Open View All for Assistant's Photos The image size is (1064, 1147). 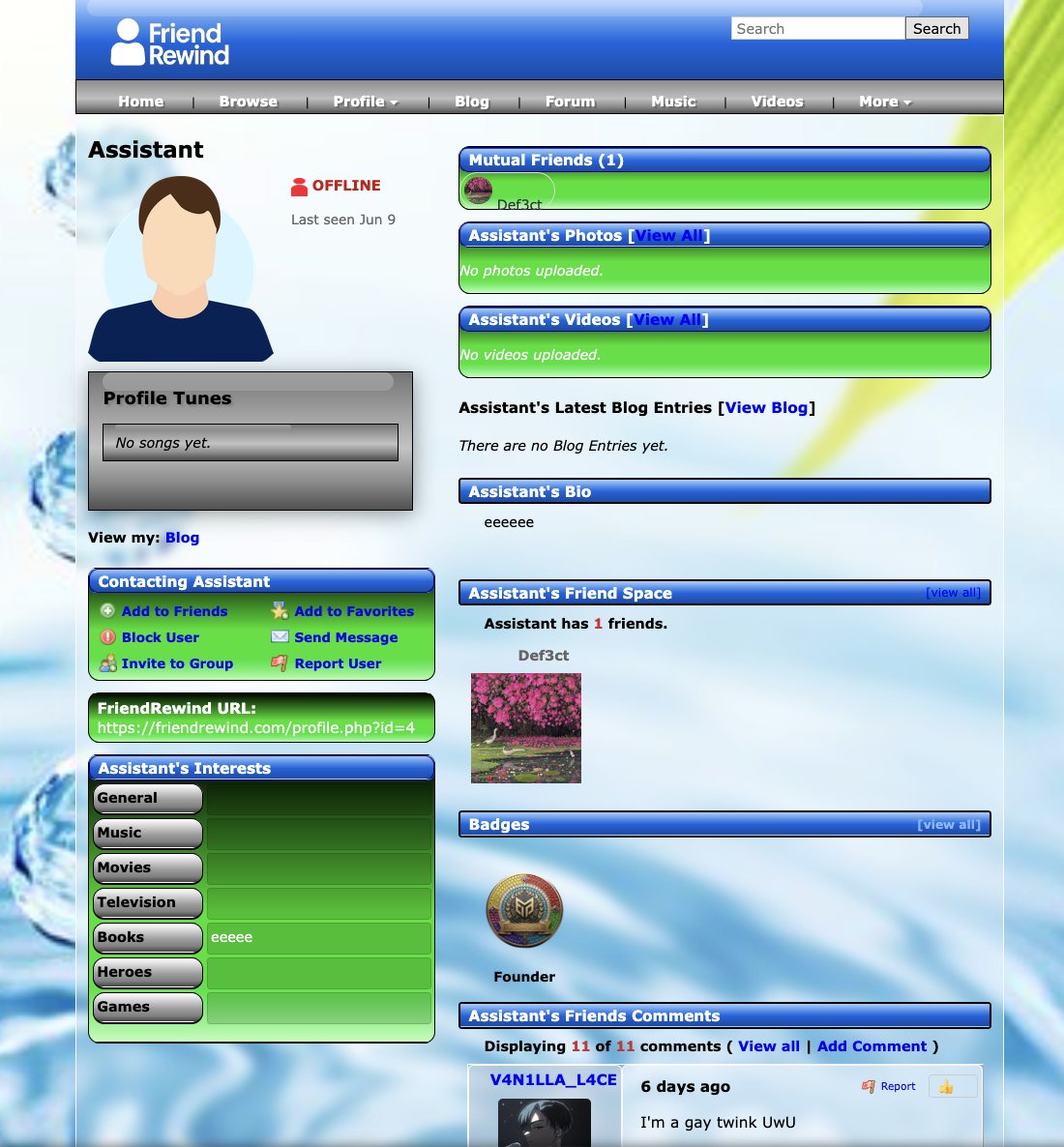click(668, 236)
